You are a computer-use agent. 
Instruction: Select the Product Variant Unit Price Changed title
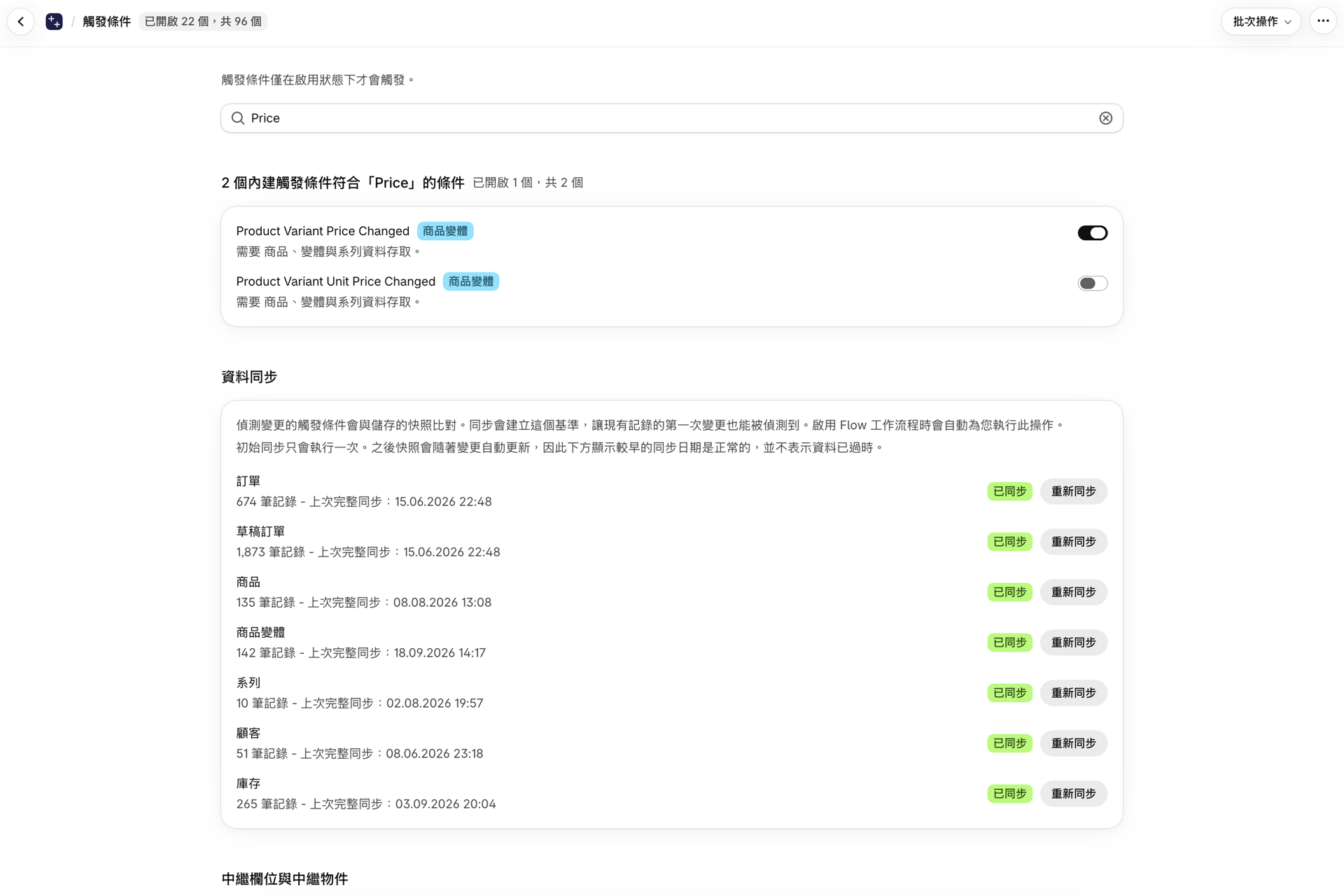coord(335,281)
